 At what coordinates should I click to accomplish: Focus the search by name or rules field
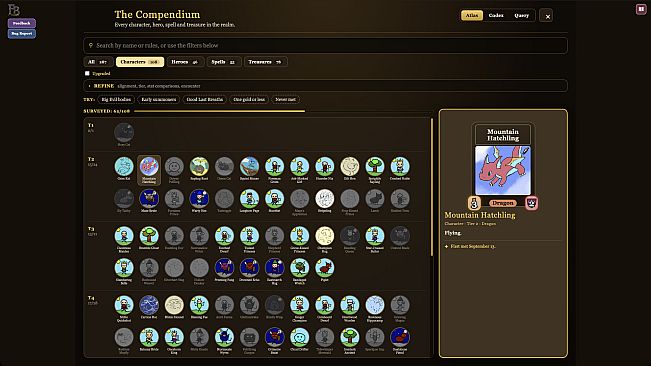coord(326,45)
